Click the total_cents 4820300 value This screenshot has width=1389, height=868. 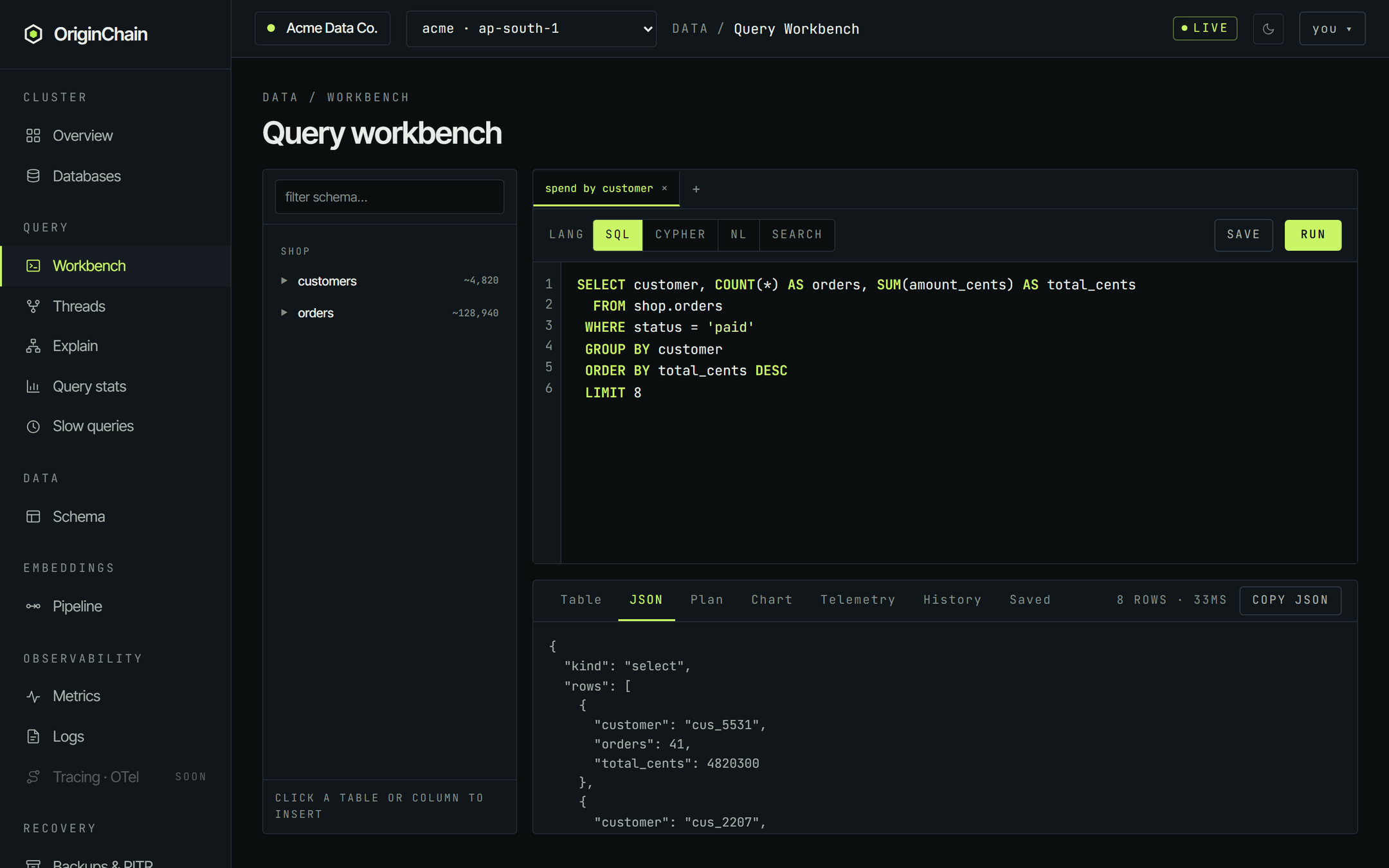coord(732,763)
